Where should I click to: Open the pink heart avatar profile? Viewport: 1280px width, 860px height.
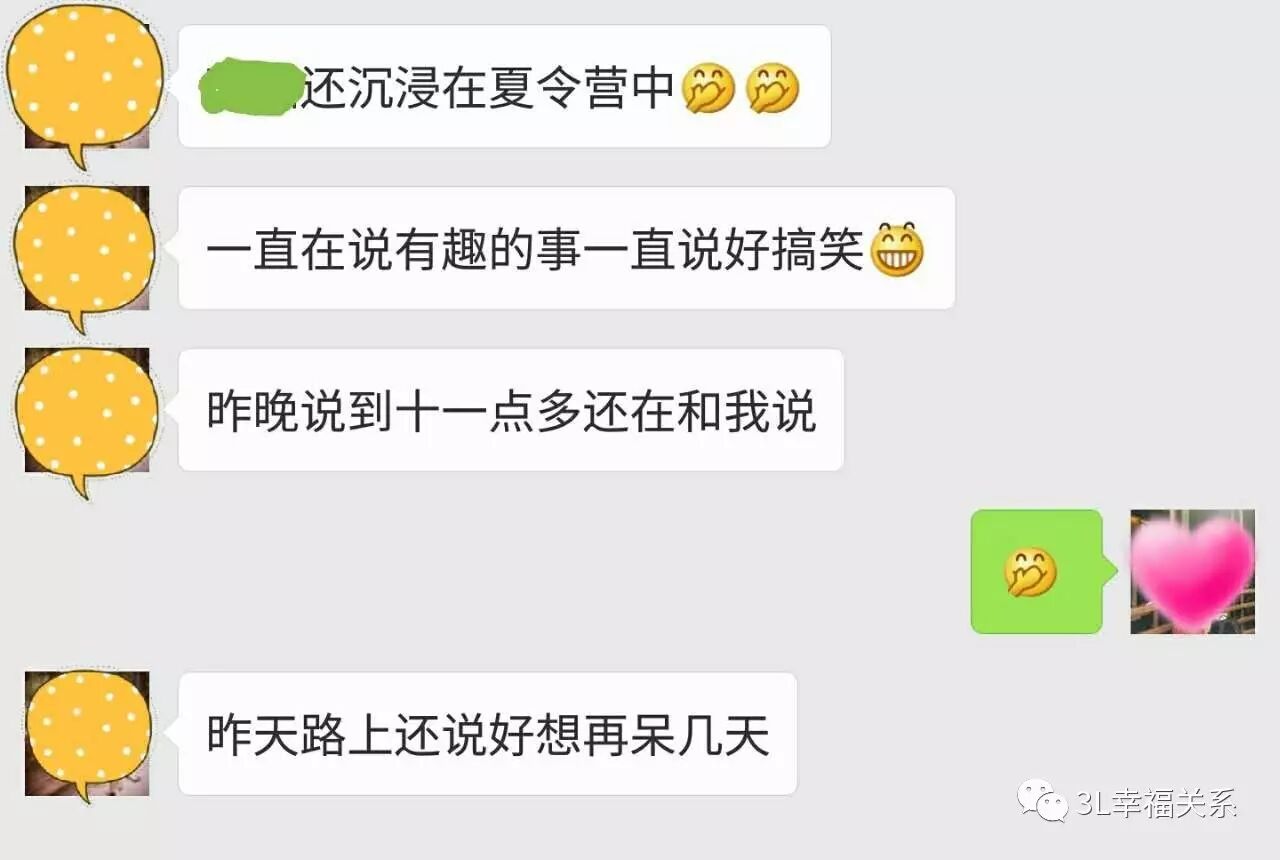click(1192, 571)
